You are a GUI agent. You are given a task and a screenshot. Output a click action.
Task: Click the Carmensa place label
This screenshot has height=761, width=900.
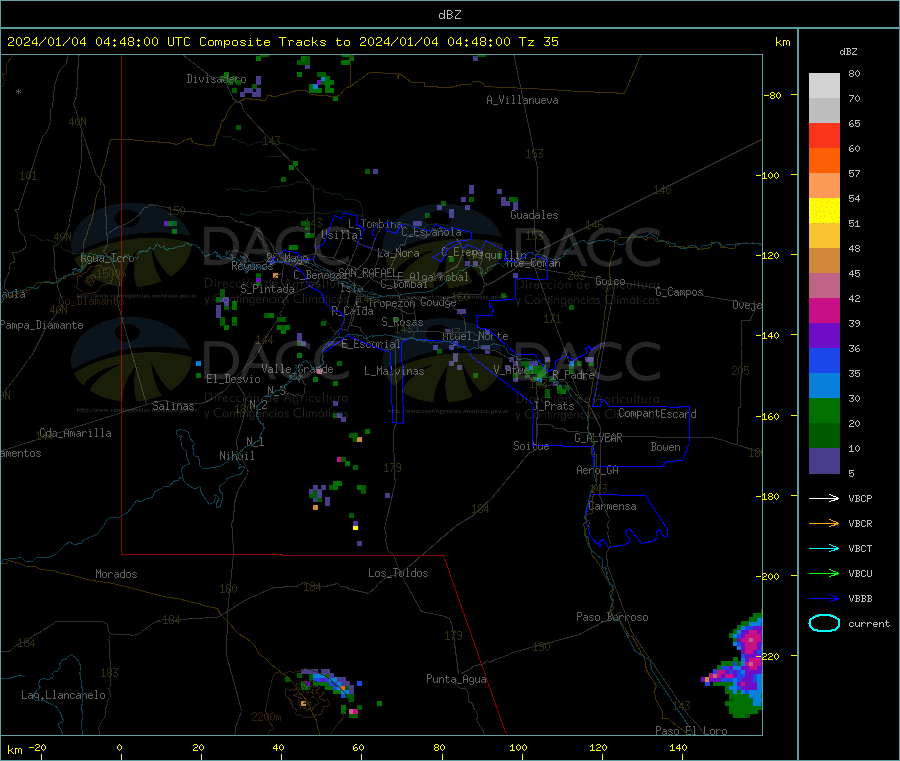coord(612,506)
